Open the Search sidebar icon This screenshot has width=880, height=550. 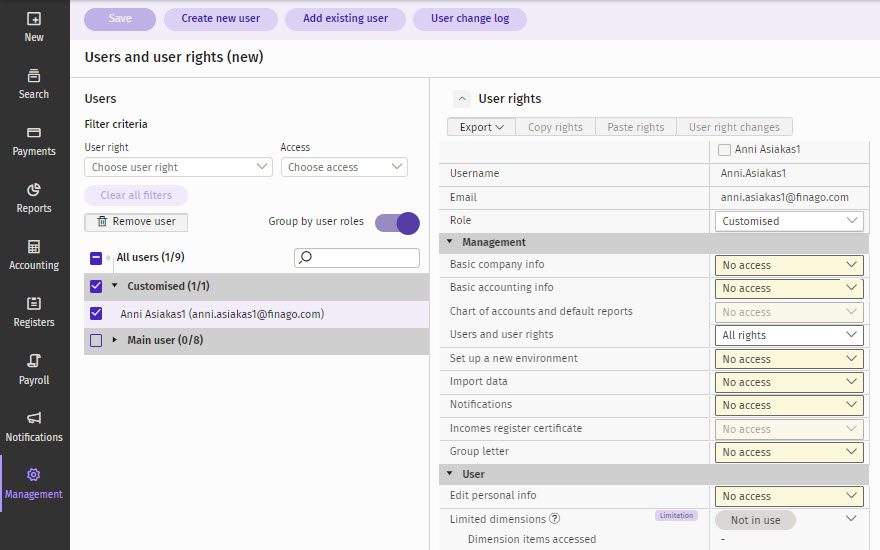pyautogui.click(x=34, y=75)
